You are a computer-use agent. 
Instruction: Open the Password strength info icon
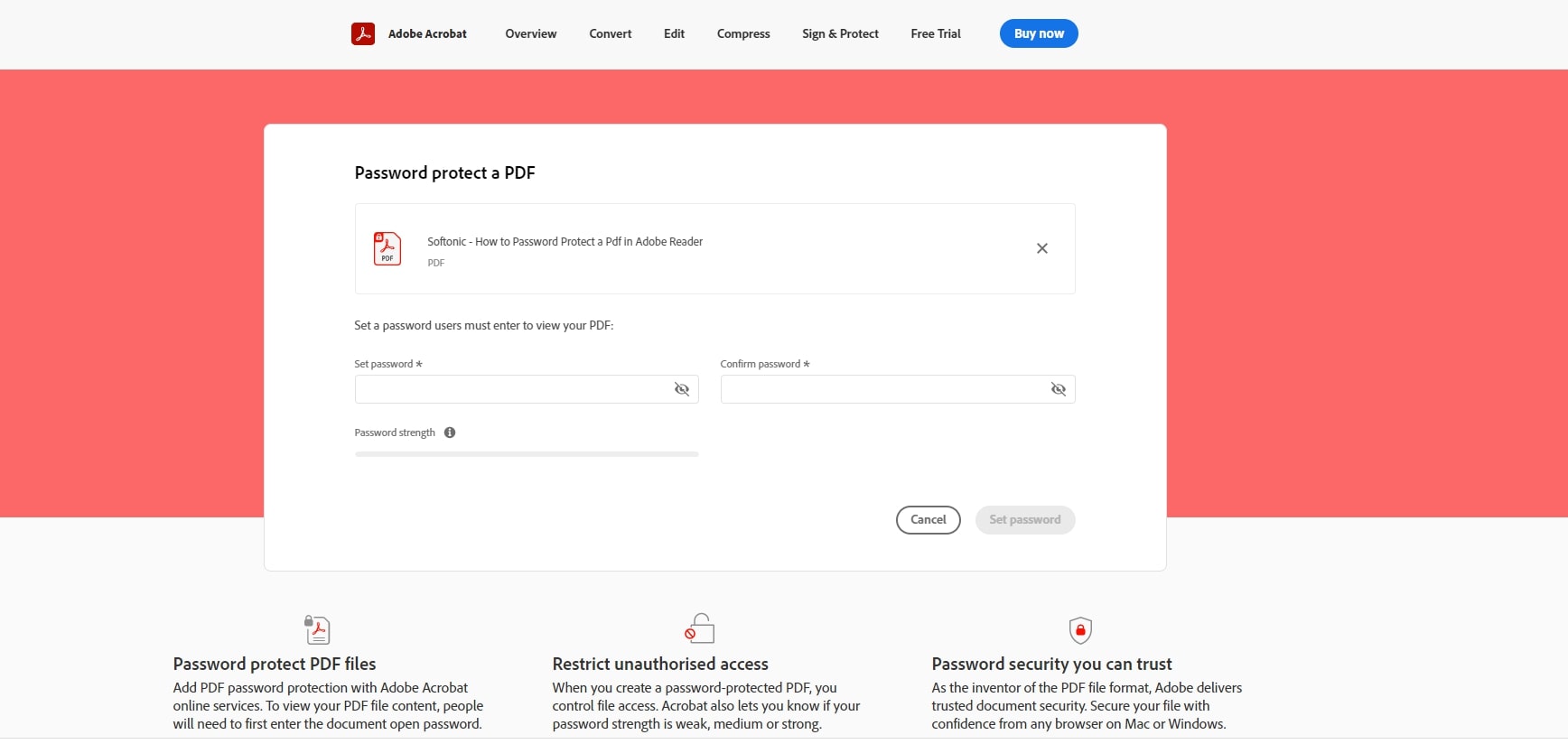click(x=450, y=432)
